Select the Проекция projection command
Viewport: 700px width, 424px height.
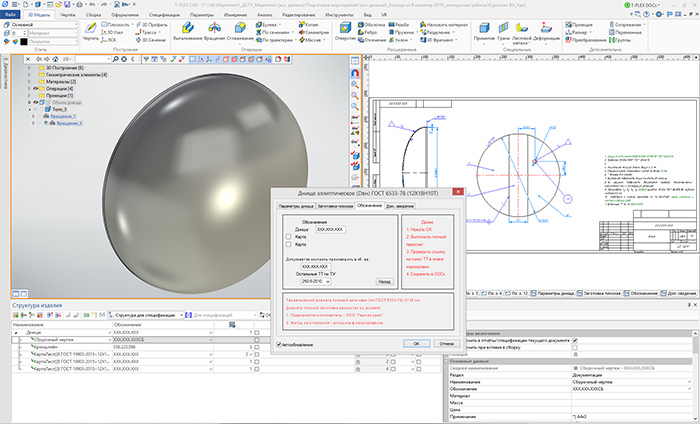tap(579, 25)
